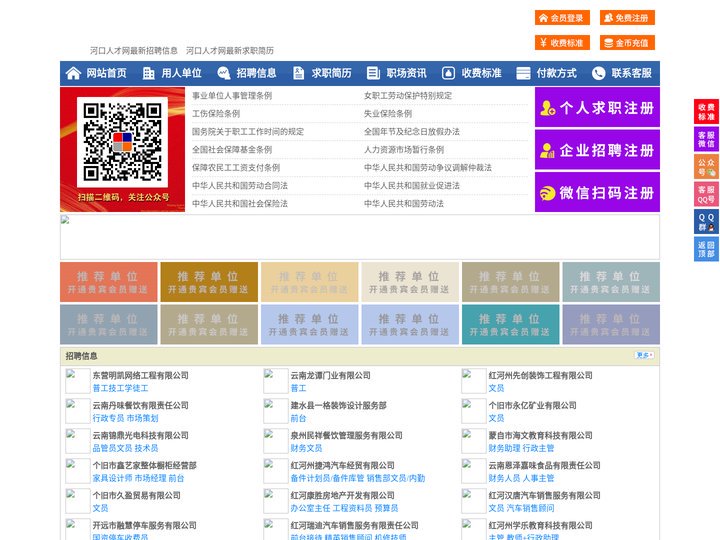Image resolution: width=720 pixels, height=540 pixels.
Task: Click the chat icon beside 招聘信息
Action: tap(224, 73)
